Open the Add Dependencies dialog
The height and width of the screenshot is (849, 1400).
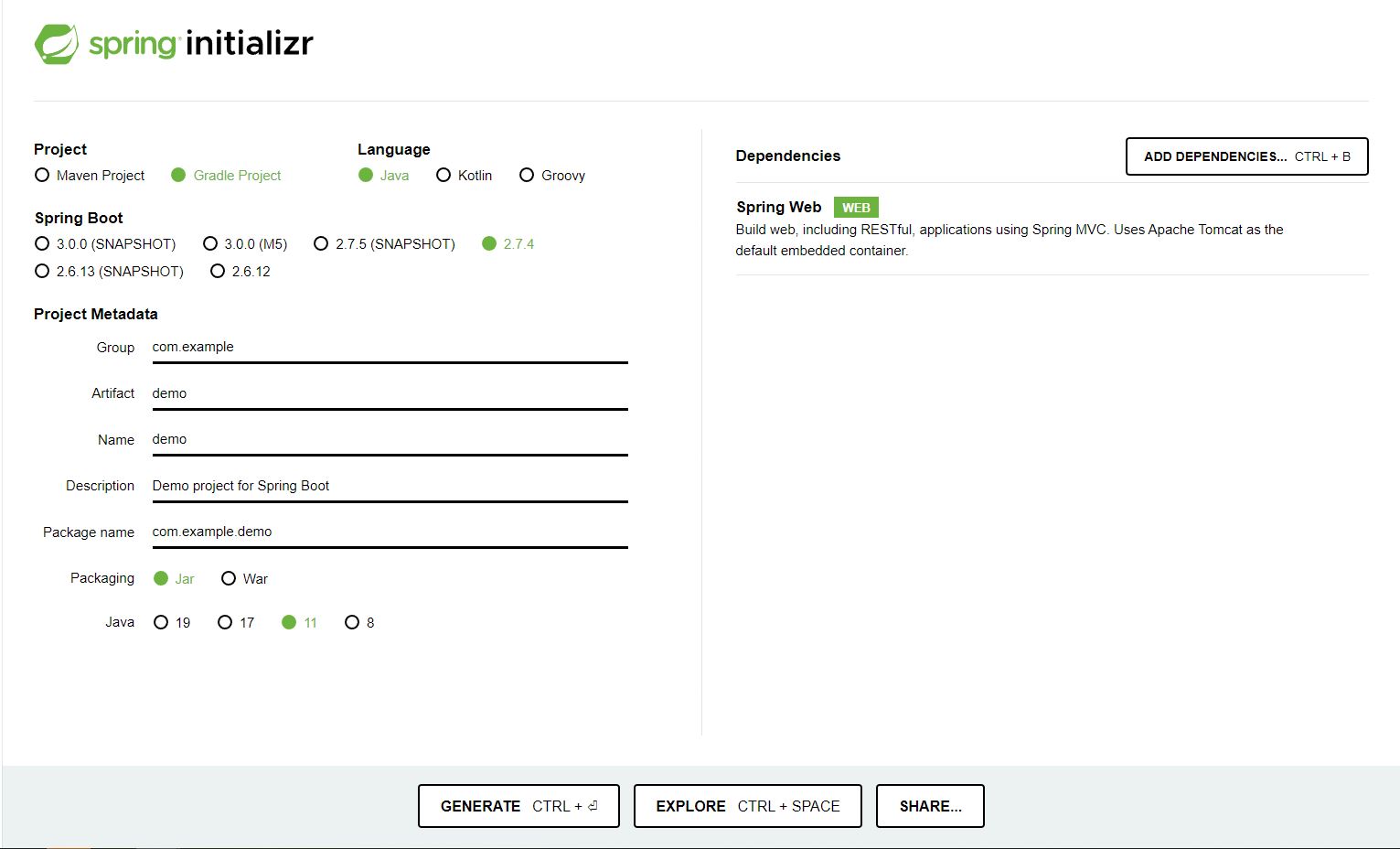tap(1246, 156)
